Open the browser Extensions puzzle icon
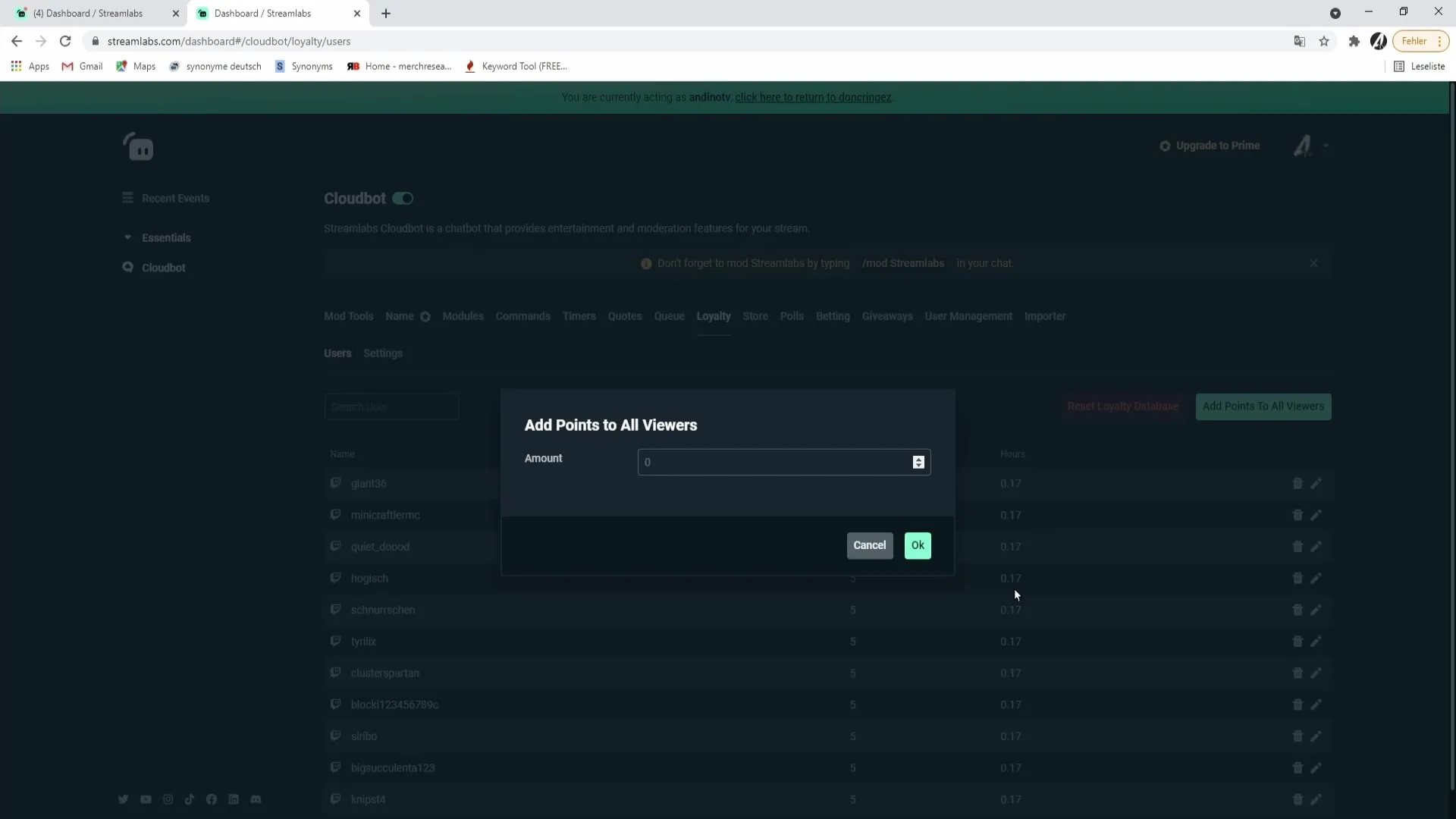The height and width of the screenshot is (819, 1456). click(x=1354, y=41)
